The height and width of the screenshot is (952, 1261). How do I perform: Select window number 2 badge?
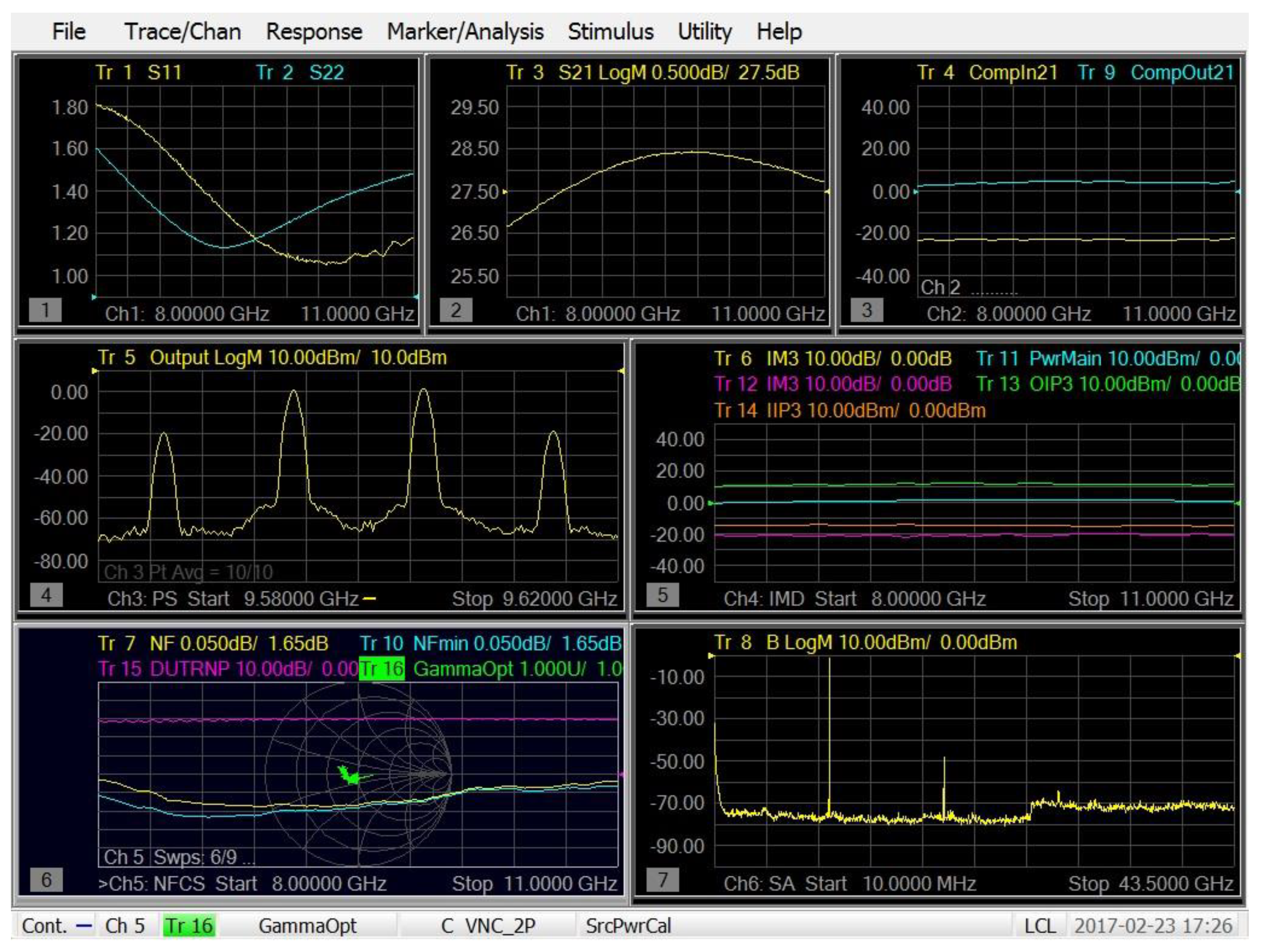[455, 310]
